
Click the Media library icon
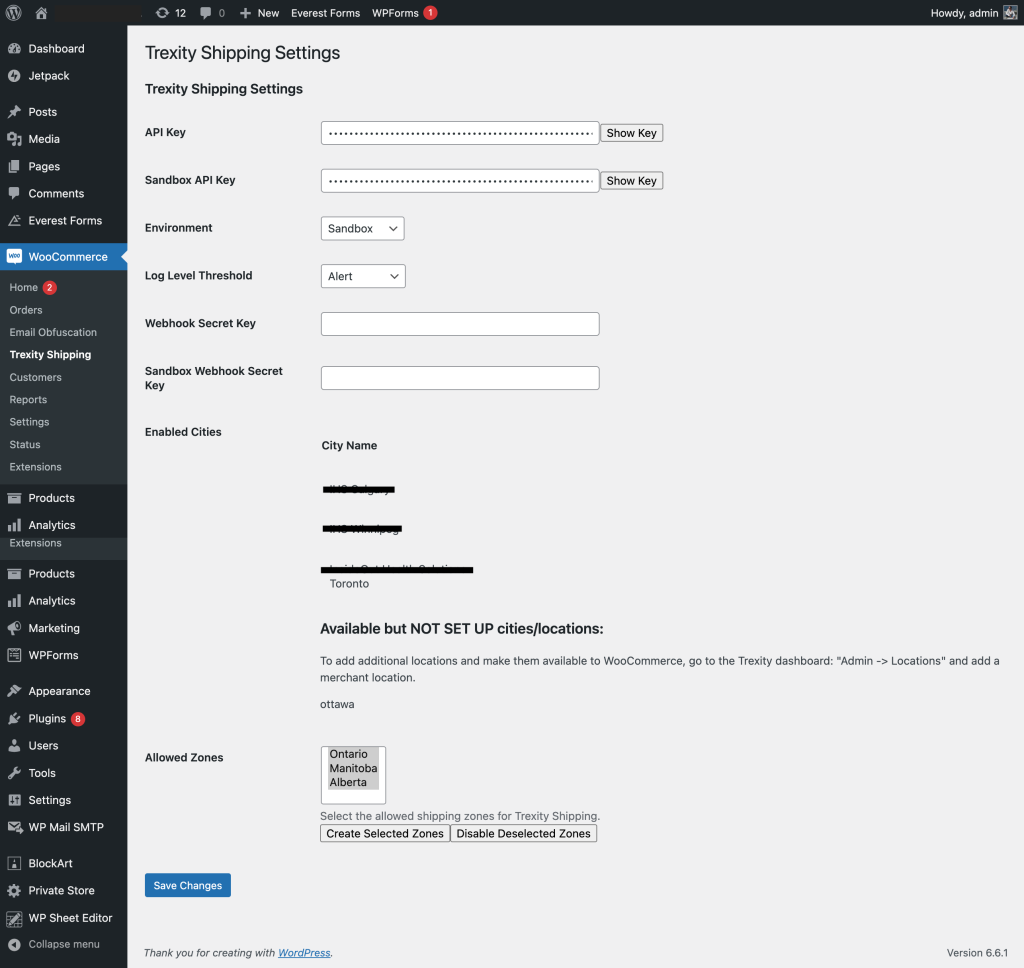point(14,139)
